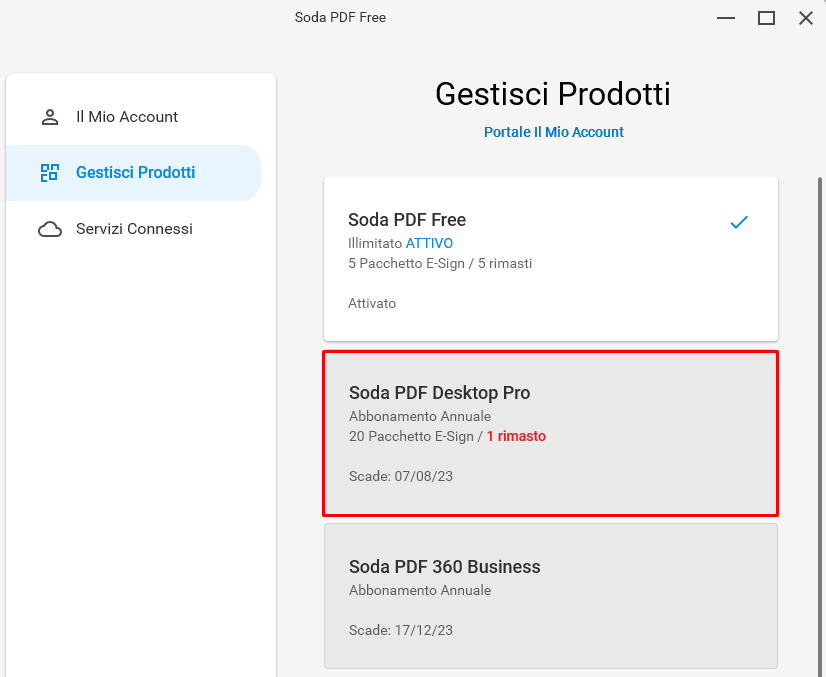Click the Gestisci Prodotti page heading
Viewport: 826px width, 677px height.
click(x=553, y=94)
